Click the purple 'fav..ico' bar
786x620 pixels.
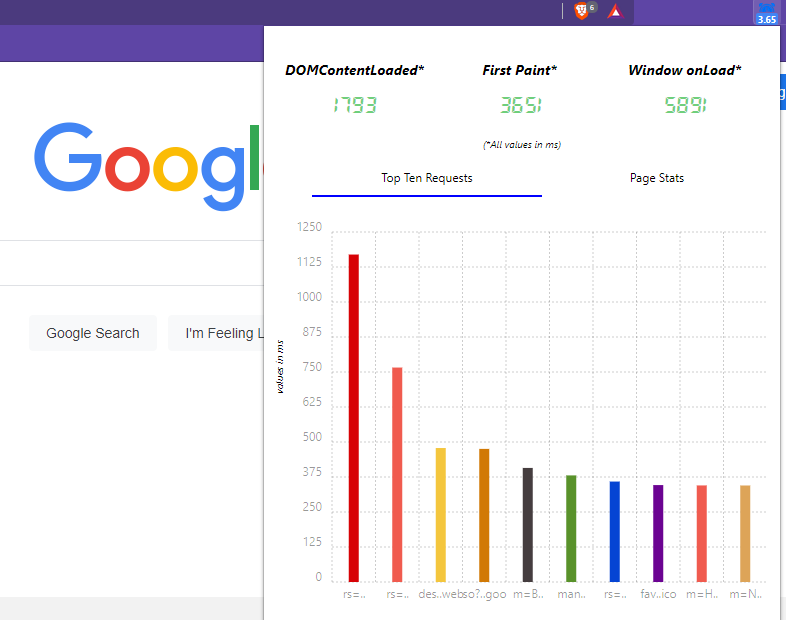pyautogui.click(x=658, y=533)
